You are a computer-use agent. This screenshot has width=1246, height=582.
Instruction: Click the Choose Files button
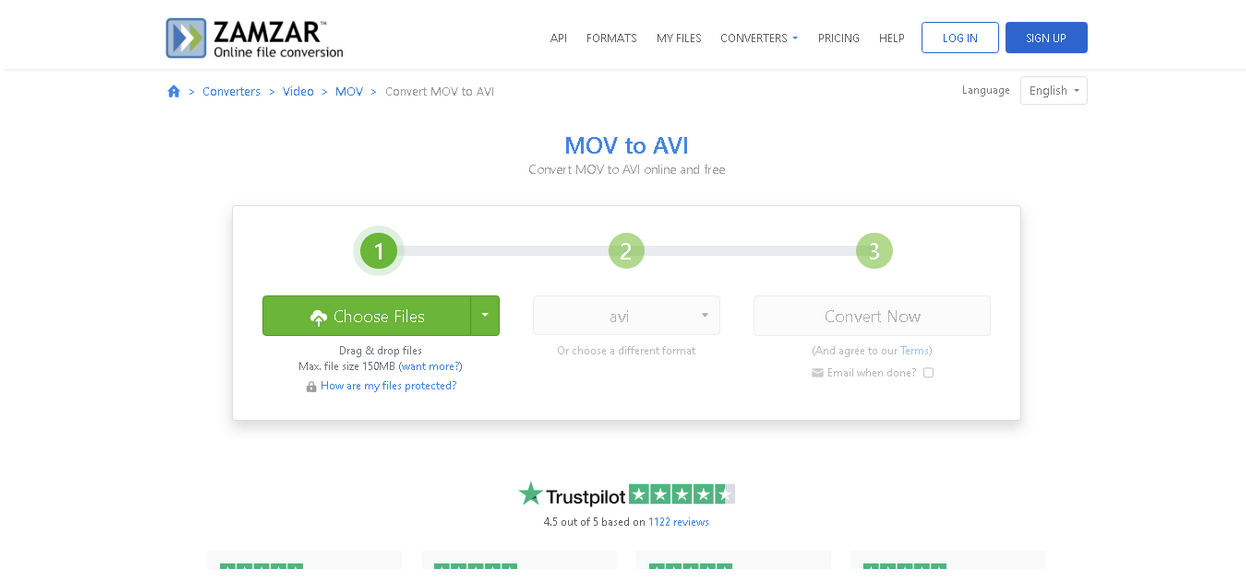(x=367, y=316)
